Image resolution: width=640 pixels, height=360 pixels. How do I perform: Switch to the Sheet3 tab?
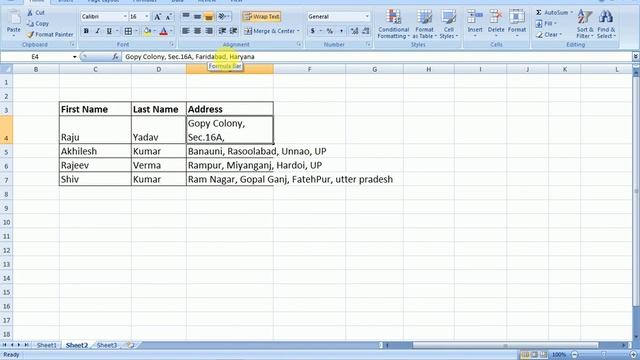tap(107, 345)
